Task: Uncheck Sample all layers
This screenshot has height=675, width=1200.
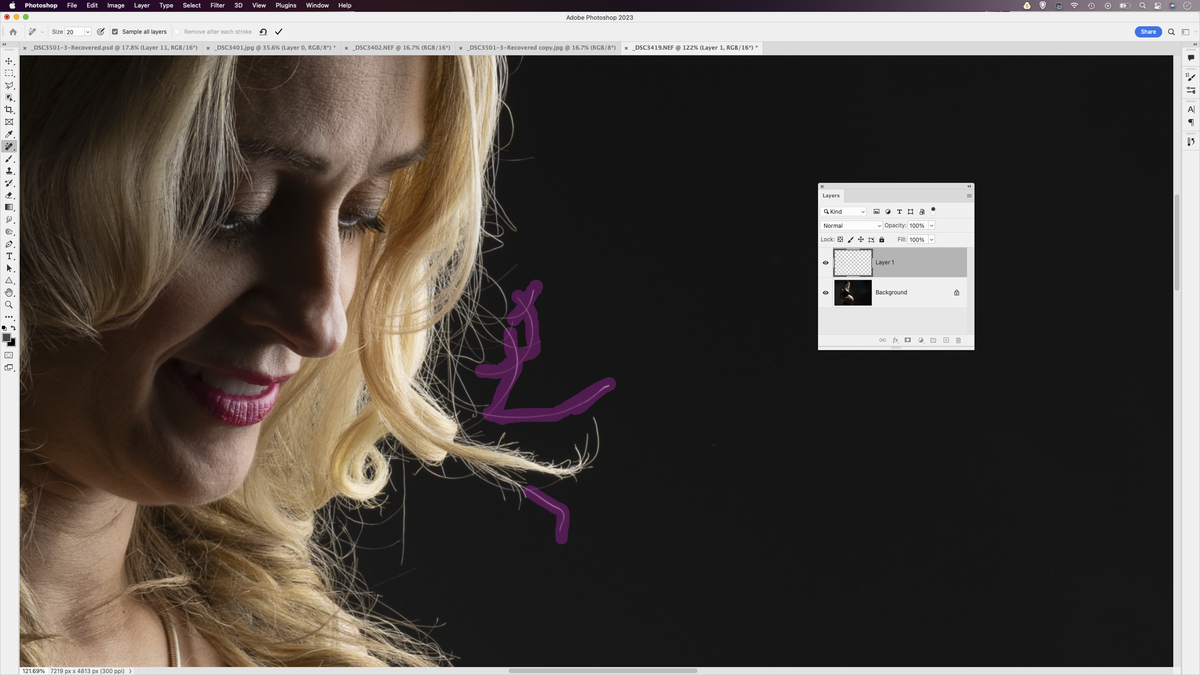Action: 114,31
